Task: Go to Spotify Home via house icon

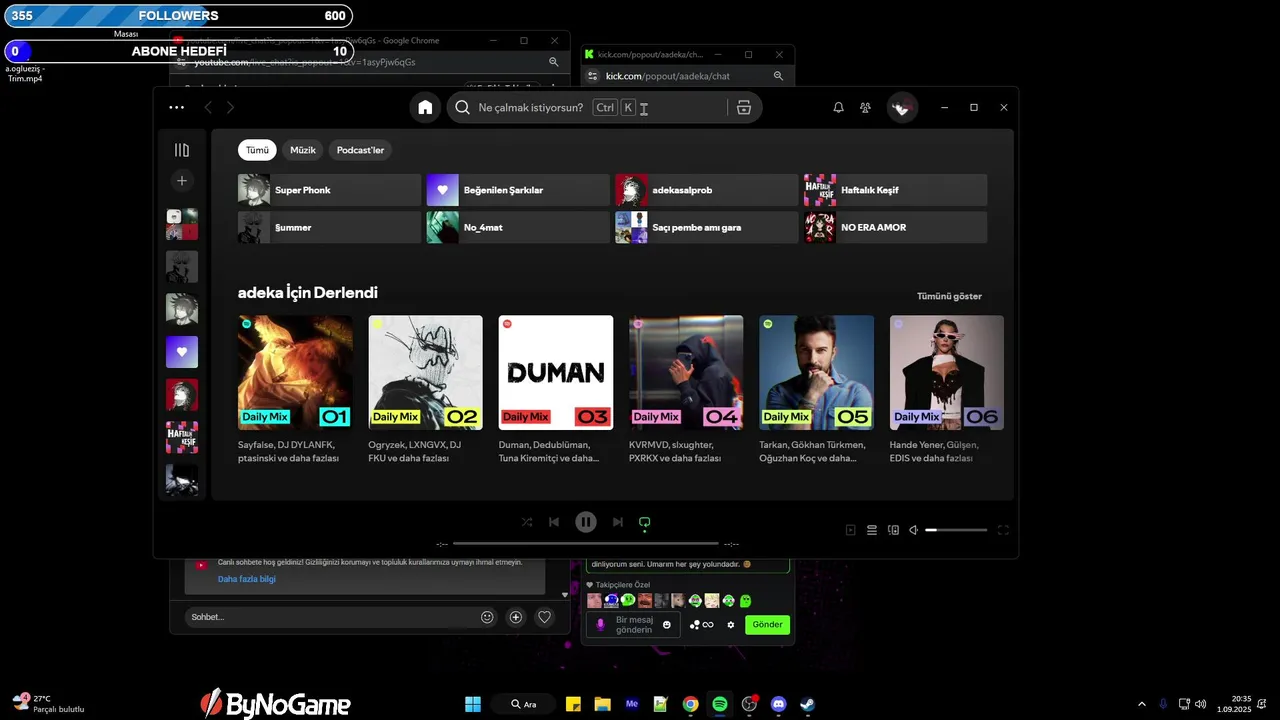Action: click(425, 108)
